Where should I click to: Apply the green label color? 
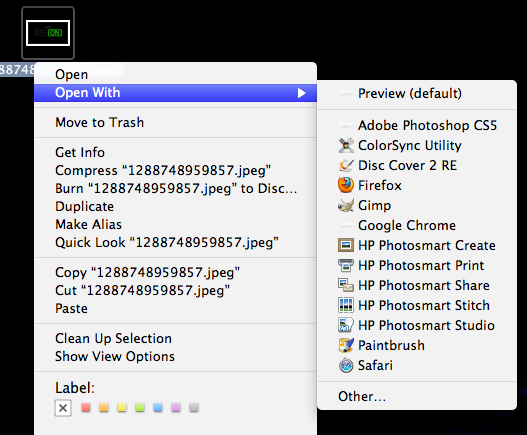coord(140,408)
